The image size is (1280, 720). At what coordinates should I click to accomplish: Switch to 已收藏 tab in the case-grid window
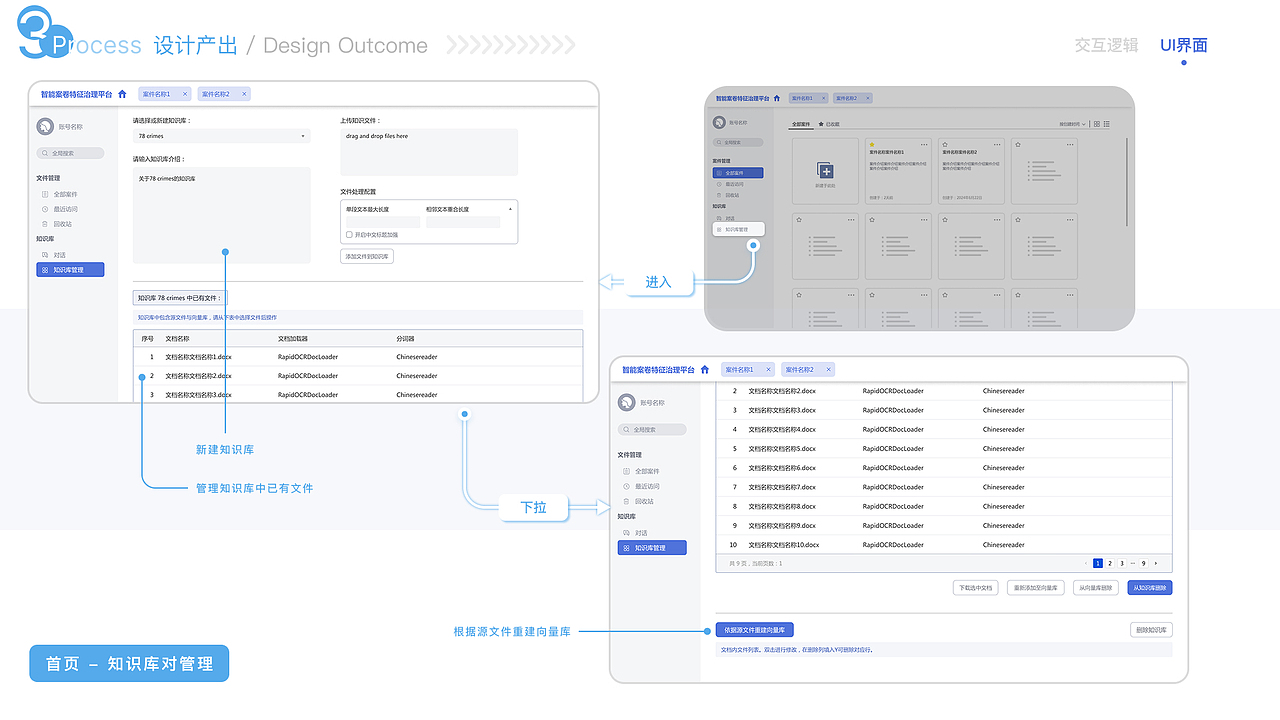830,124
